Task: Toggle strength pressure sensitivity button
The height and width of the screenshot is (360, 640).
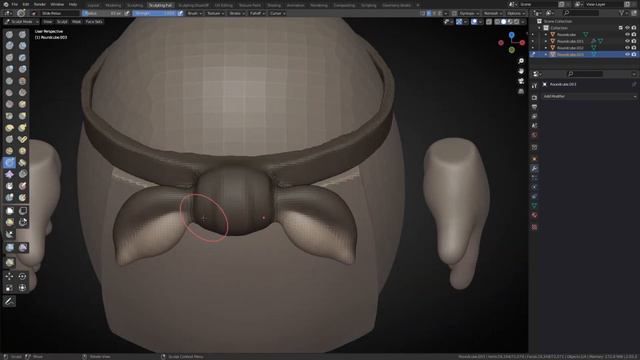Action: 180,13
